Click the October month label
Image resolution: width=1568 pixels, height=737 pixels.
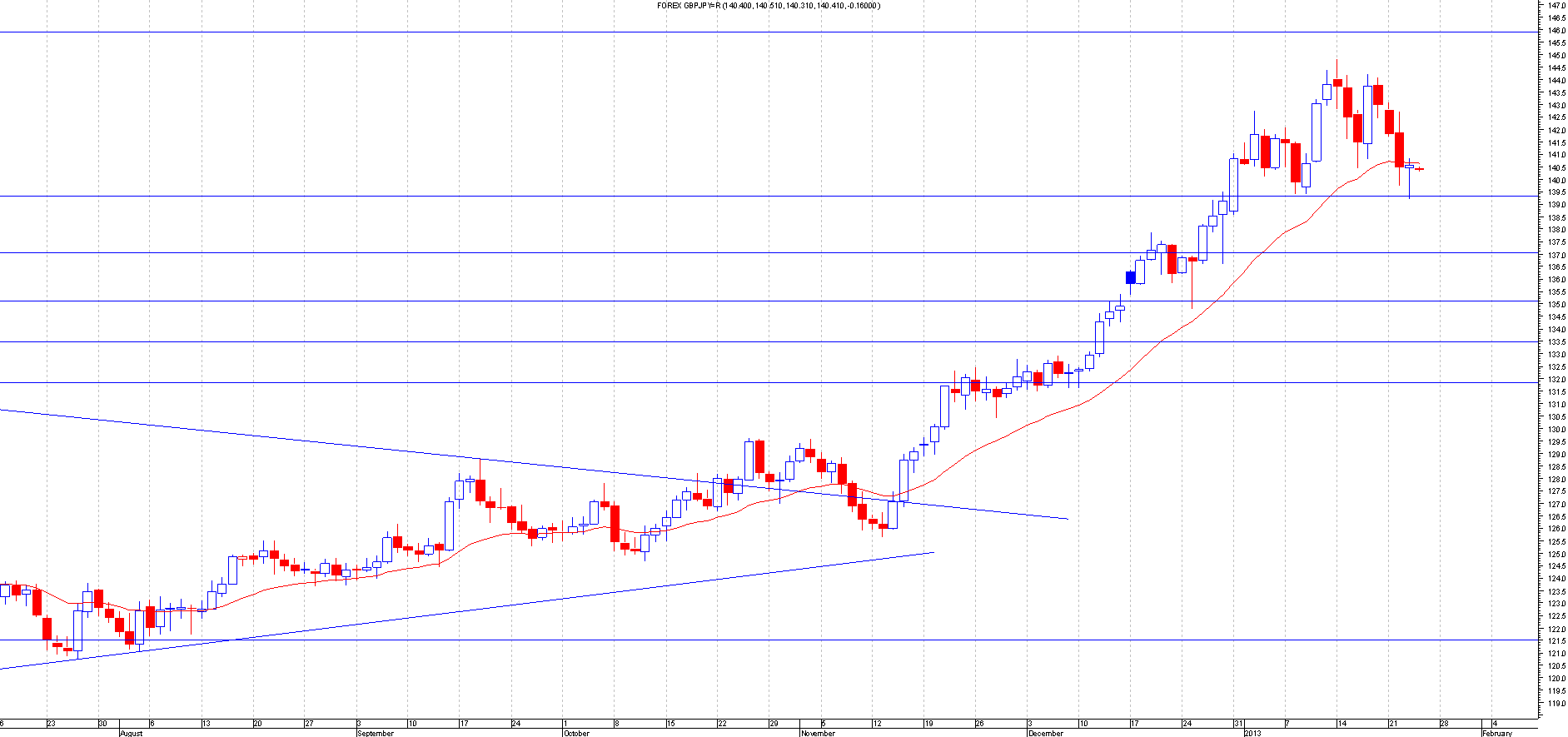(576, 734)
